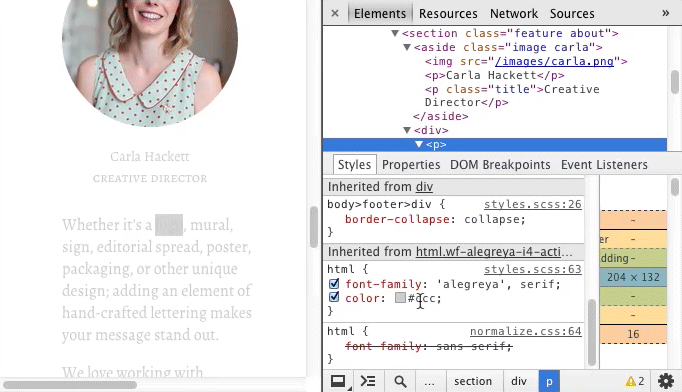Switch to the Elements tab
The width and height of the screenshot is (682, 392).
point(380,13)
